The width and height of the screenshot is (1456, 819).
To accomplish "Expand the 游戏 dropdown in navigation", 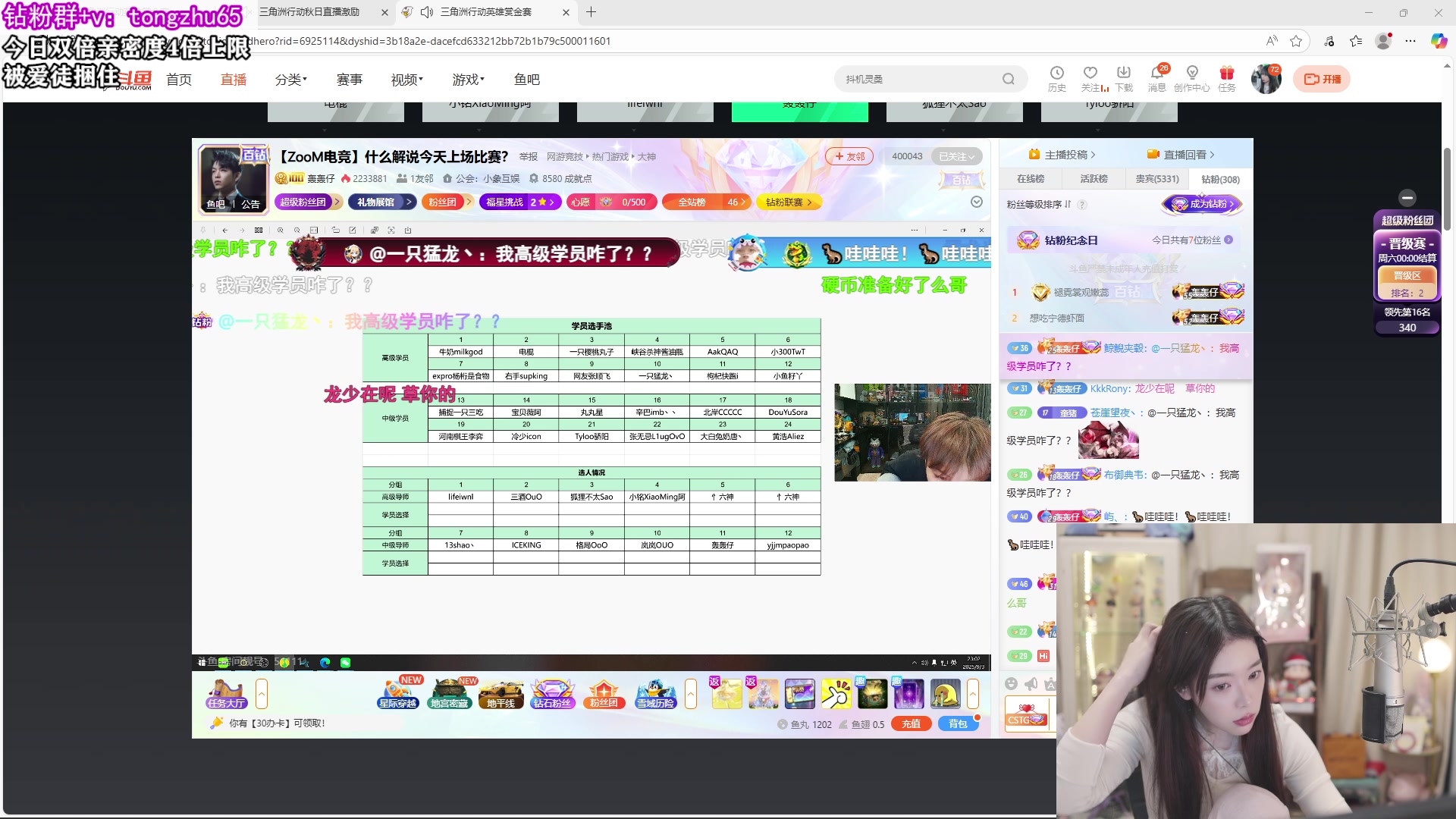I will (469, 80).
